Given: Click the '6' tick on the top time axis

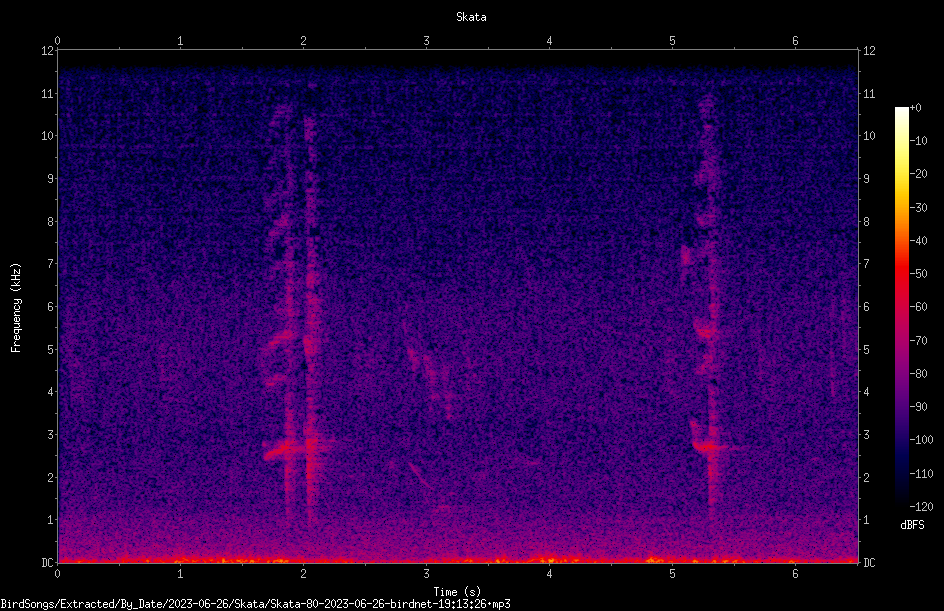Looking at the screenshot, I should [x=795, y=41].
